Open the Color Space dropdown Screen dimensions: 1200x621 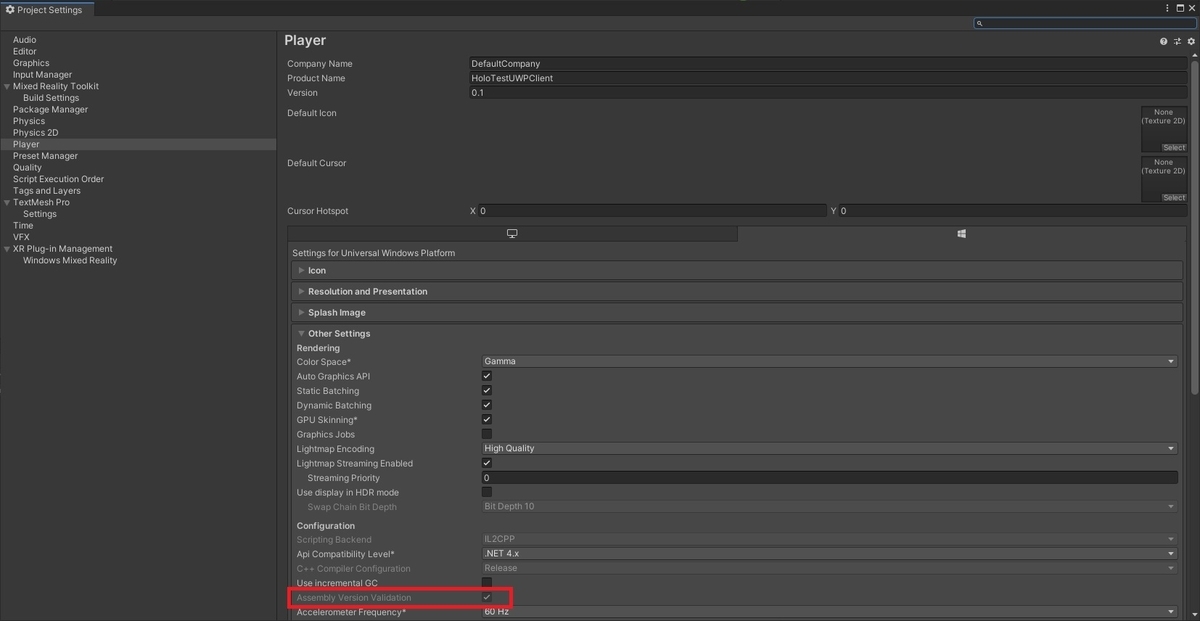[x=829, y=361]
